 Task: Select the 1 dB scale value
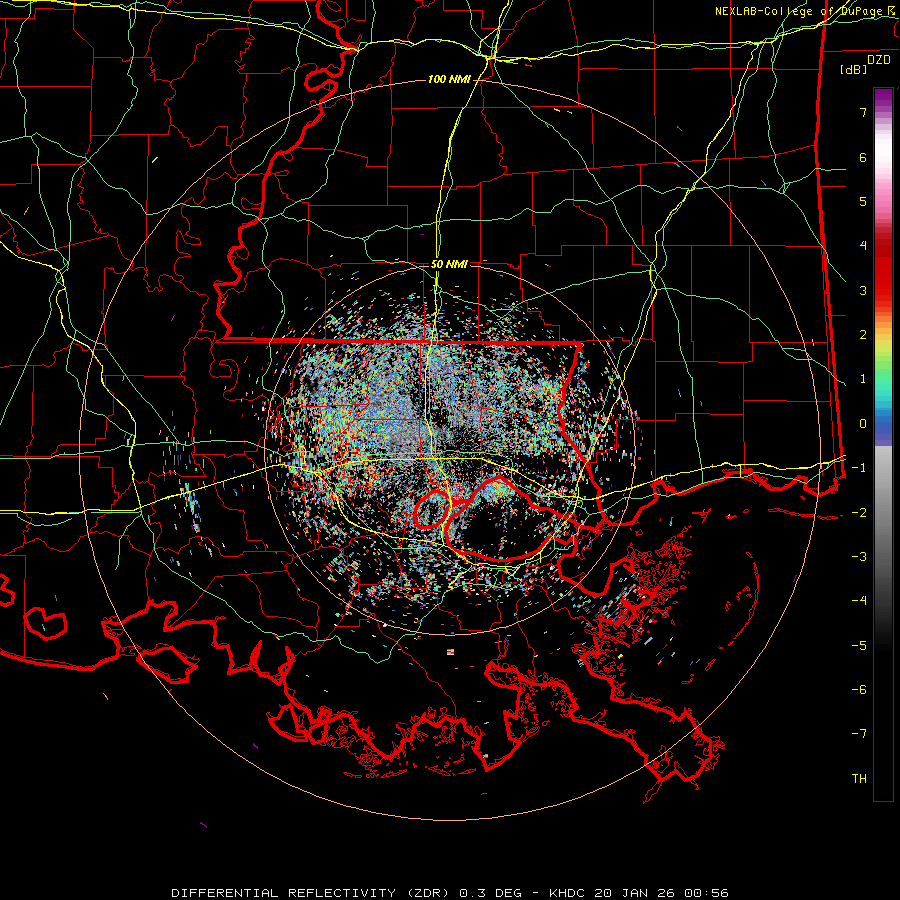[863, 379]
